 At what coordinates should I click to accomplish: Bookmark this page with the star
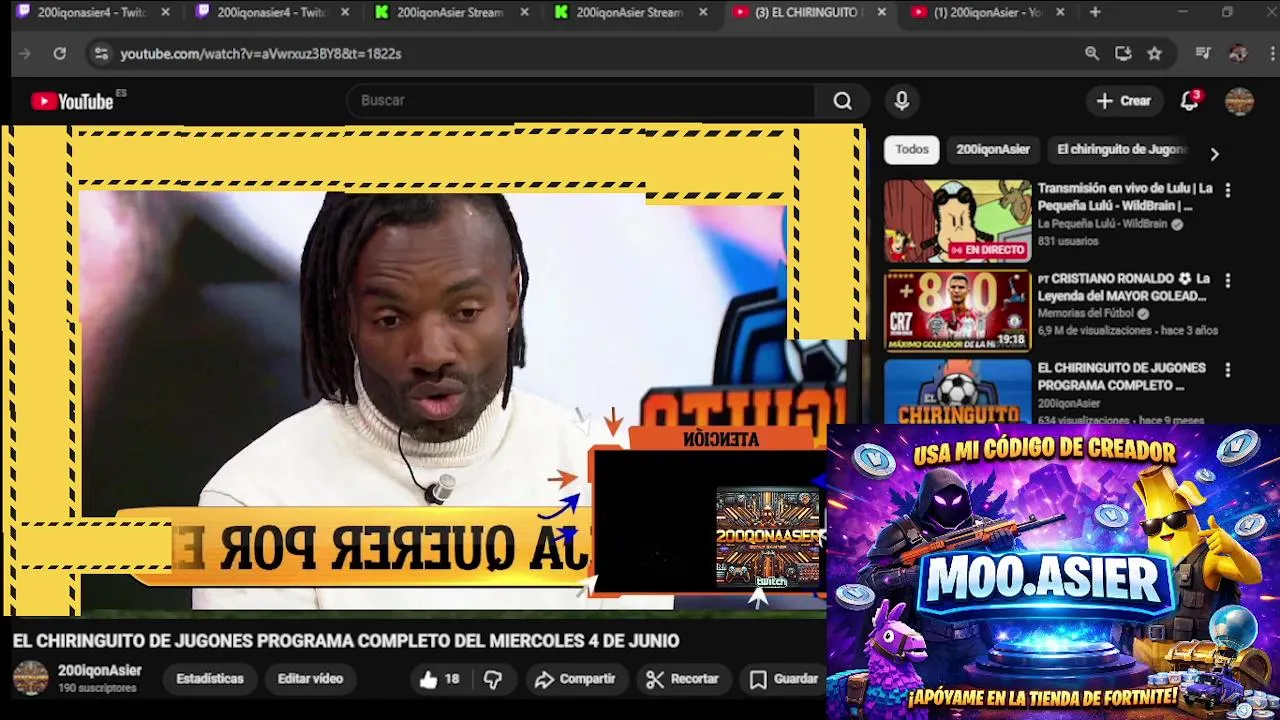point(1155,54)
